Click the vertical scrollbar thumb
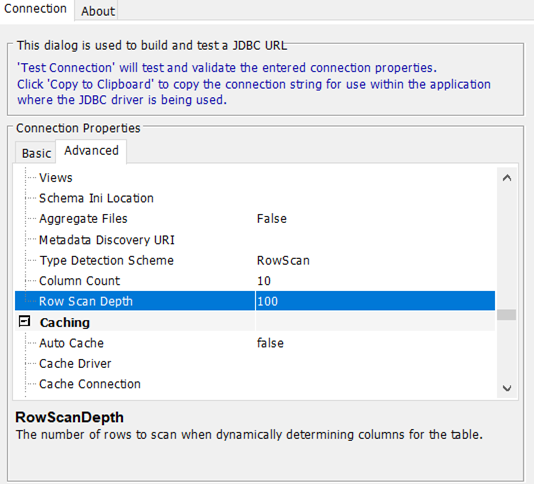The height and width of the screenshot is (484, 534). point(506,315)
